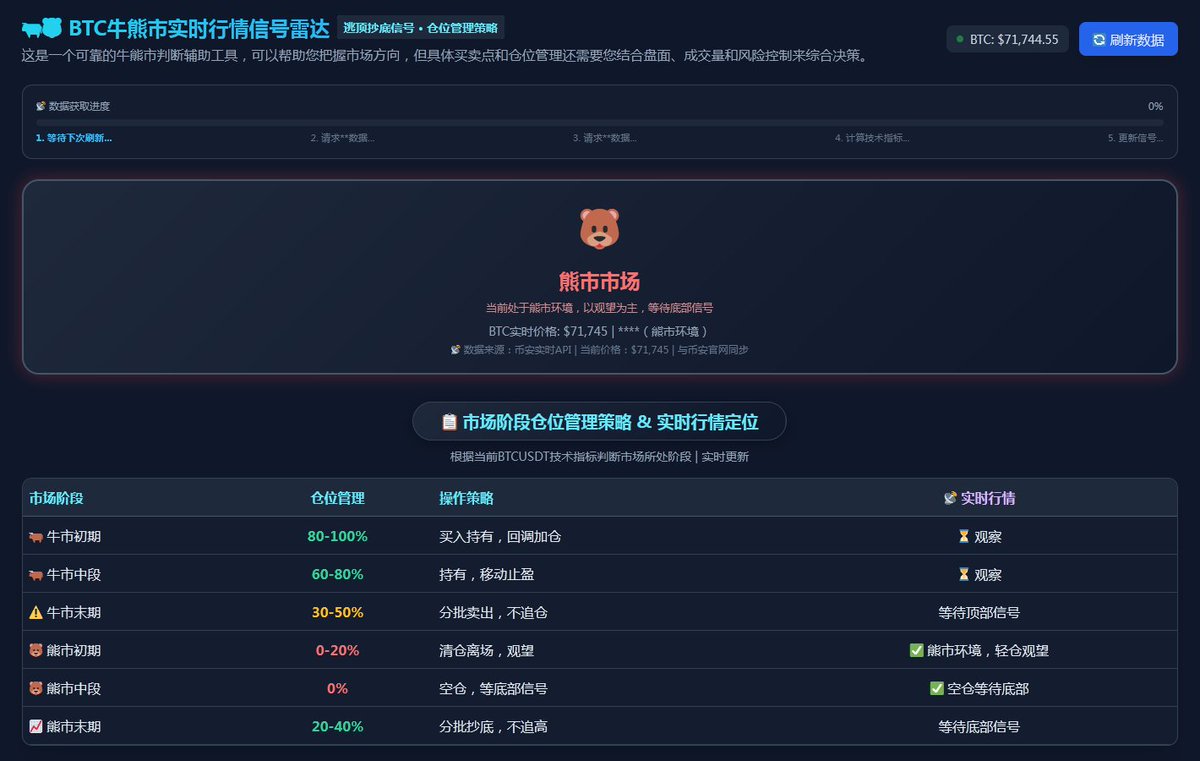This screenshot has width=1200, height=761.
Task: Click 等待底部信号 status text
Action: click(x=979, y=727)
